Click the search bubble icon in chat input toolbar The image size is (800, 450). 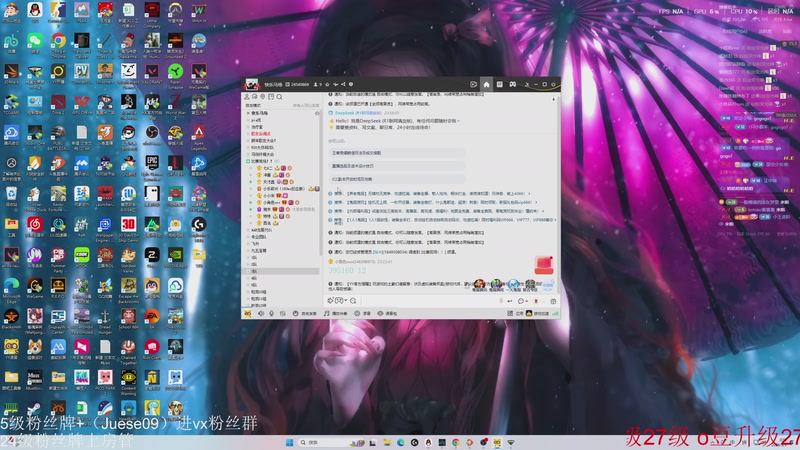353,301
